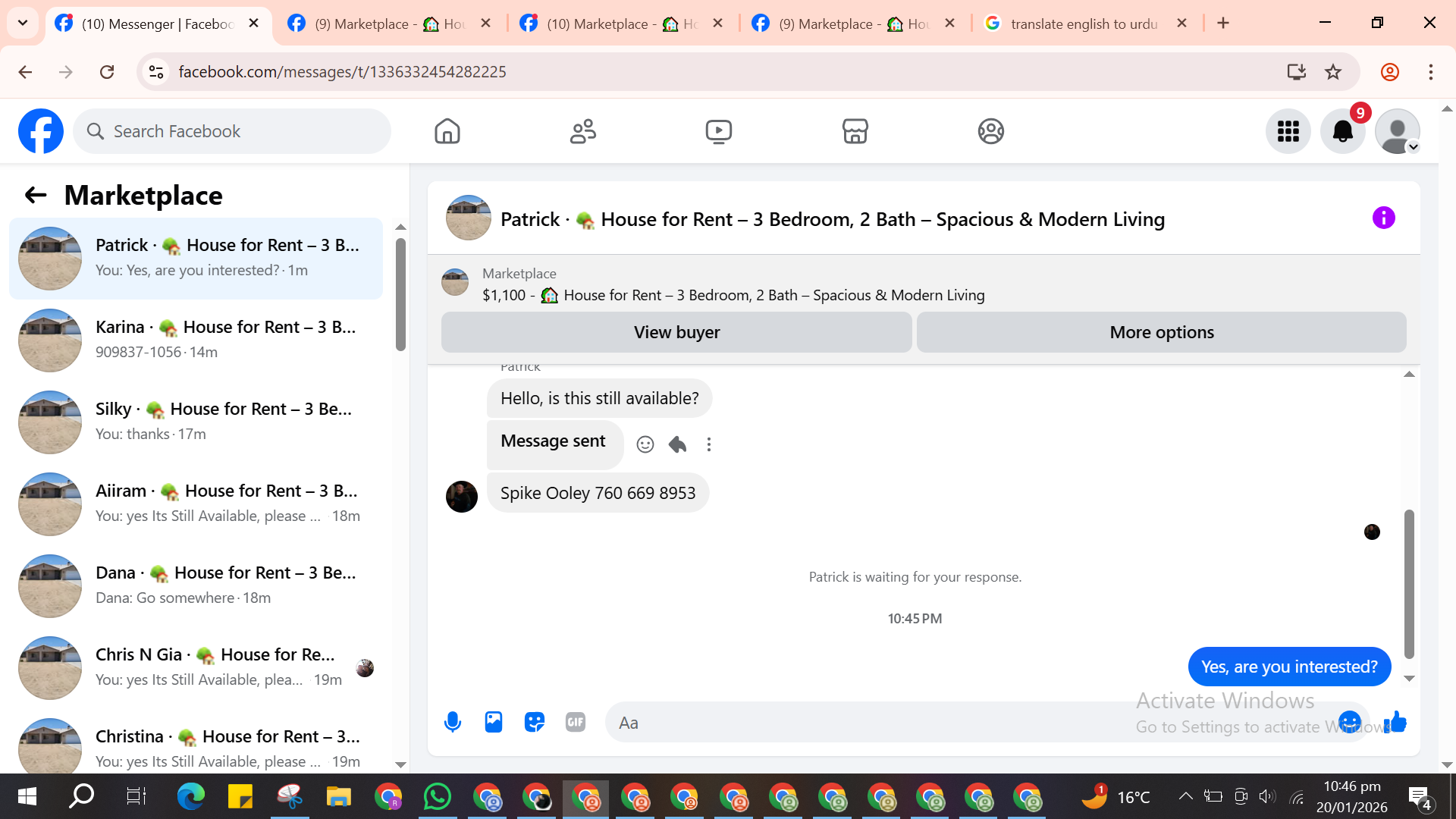Attach a photo with the image icon
Image resolution: width=1456 pixels, height=819 pixels.
[494, 723]
